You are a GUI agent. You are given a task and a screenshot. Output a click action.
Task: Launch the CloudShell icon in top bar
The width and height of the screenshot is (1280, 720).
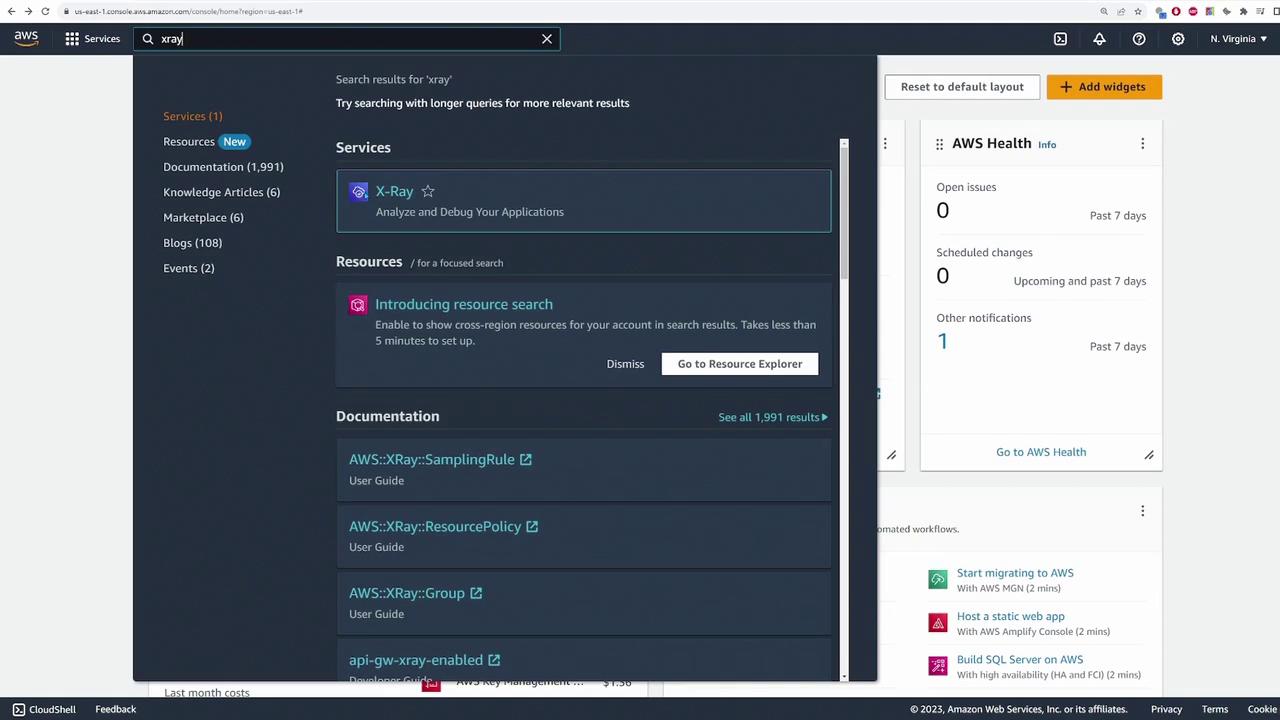(1060, 39)
